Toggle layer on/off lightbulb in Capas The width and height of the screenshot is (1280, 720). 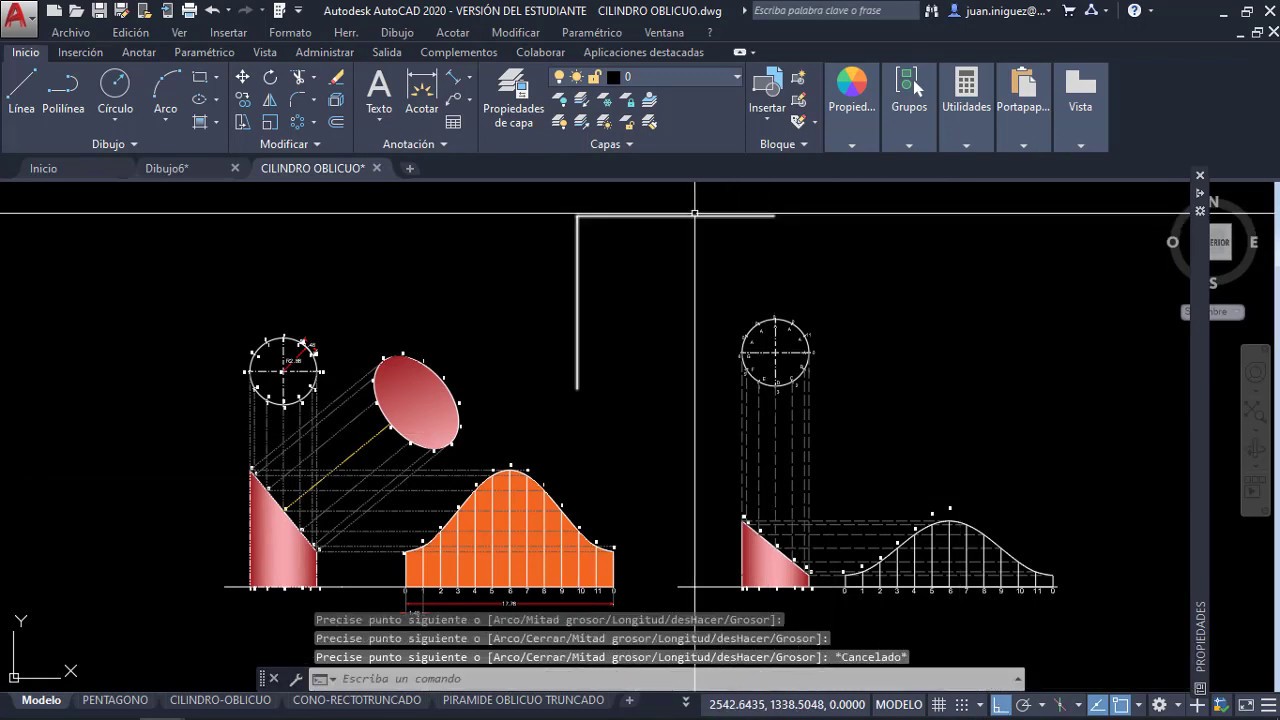[x=560, y=77]
